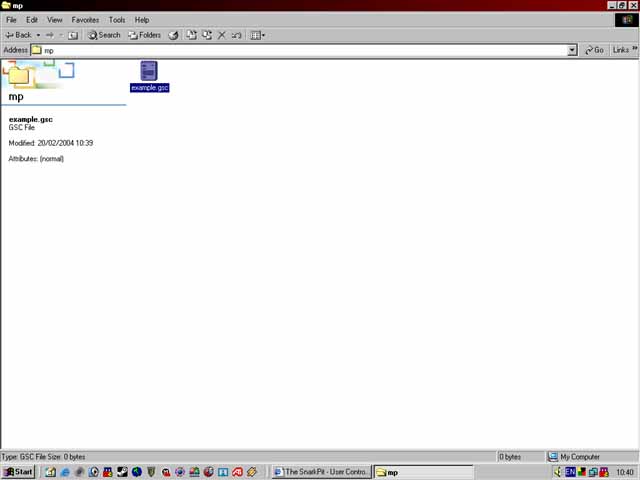Switch to The SnarkPit taskbar window
640x480 pixels.
pyautogui.click(x=321, y=472)
